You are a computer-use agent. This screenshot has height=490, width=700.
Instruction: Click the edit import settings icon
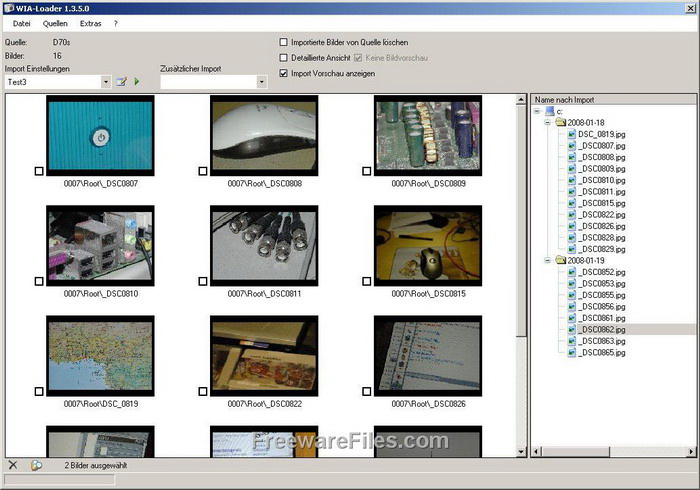[x=121, y=82]
